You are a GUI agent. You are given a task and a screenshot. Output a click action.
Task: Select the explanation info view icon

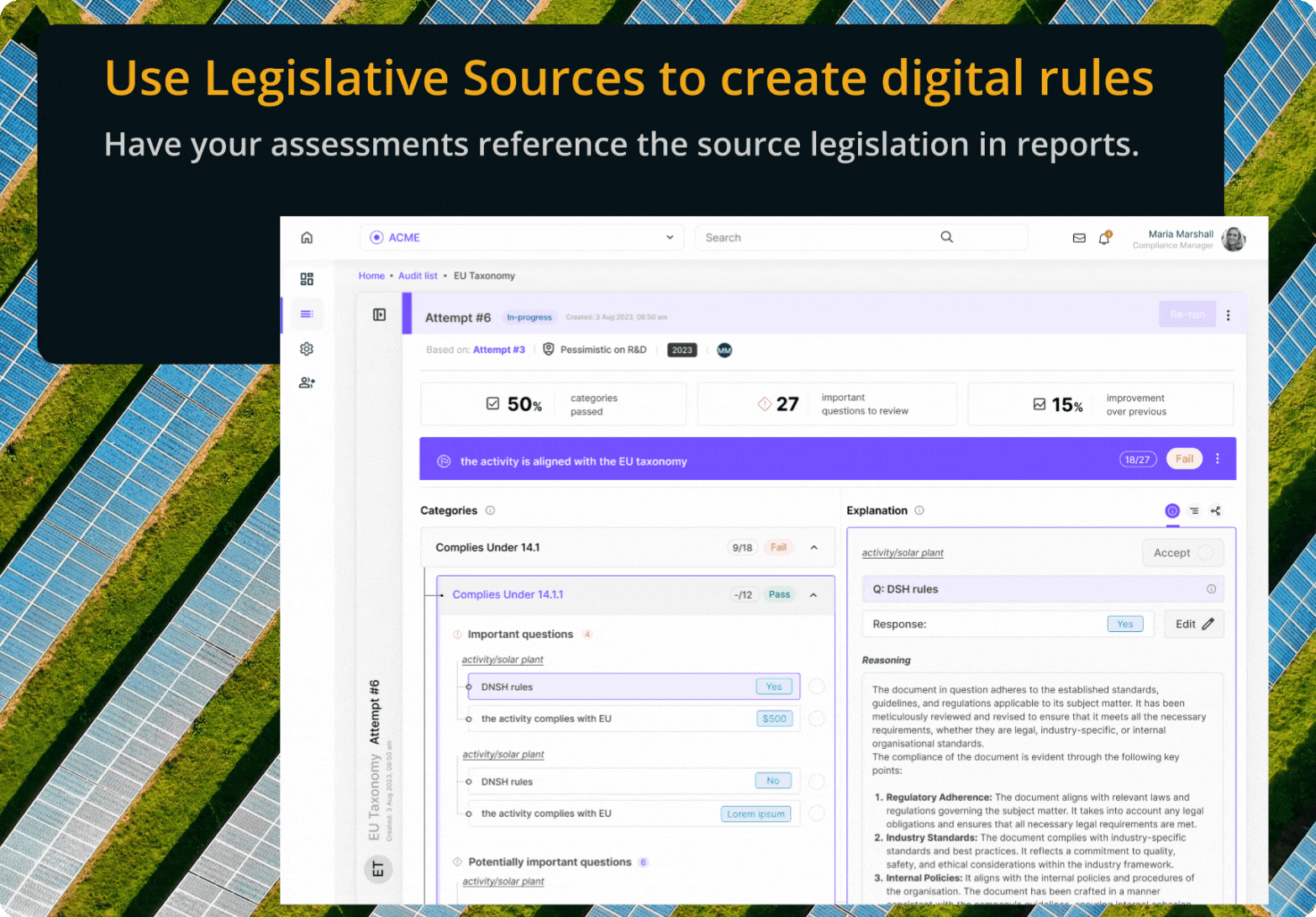(x=1172, y=511)
